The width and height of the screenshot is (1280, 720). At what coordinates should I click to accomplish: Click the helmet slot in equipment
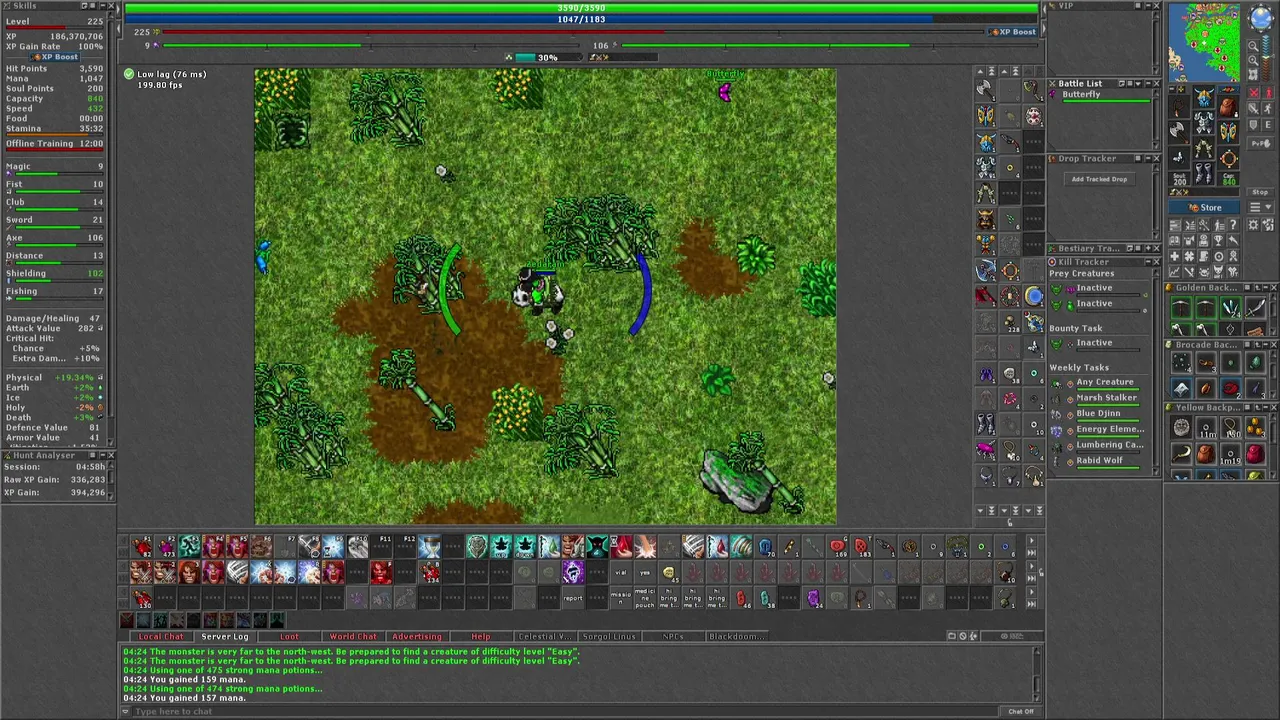1204,97
